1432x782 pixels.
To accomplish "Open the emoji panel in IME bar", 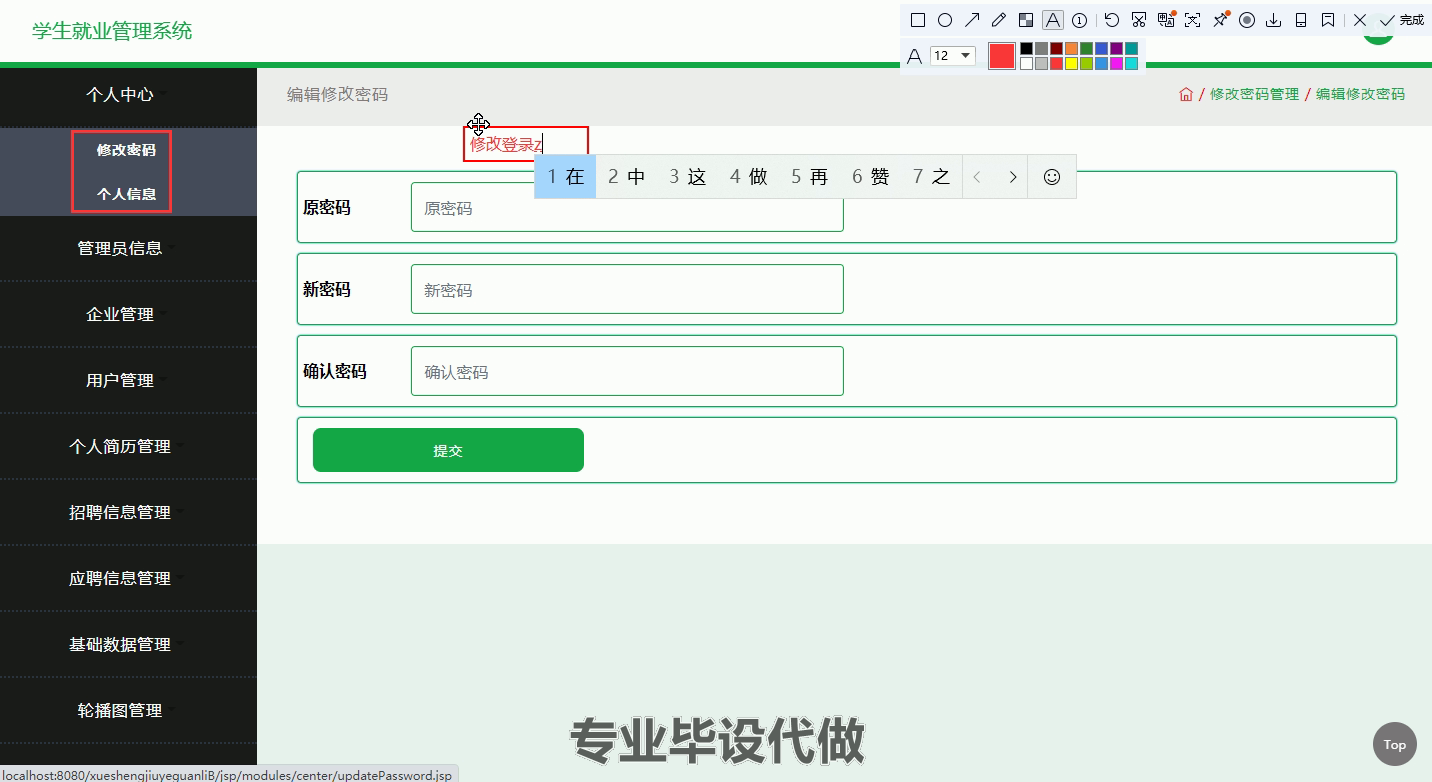I will pos(1052,177).
